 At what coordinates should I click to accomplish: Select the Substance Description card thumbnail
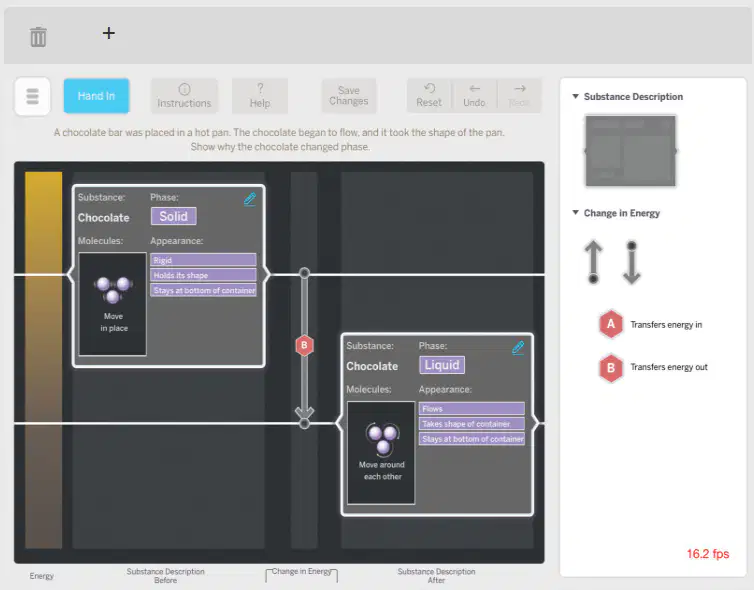coord(630,151)
